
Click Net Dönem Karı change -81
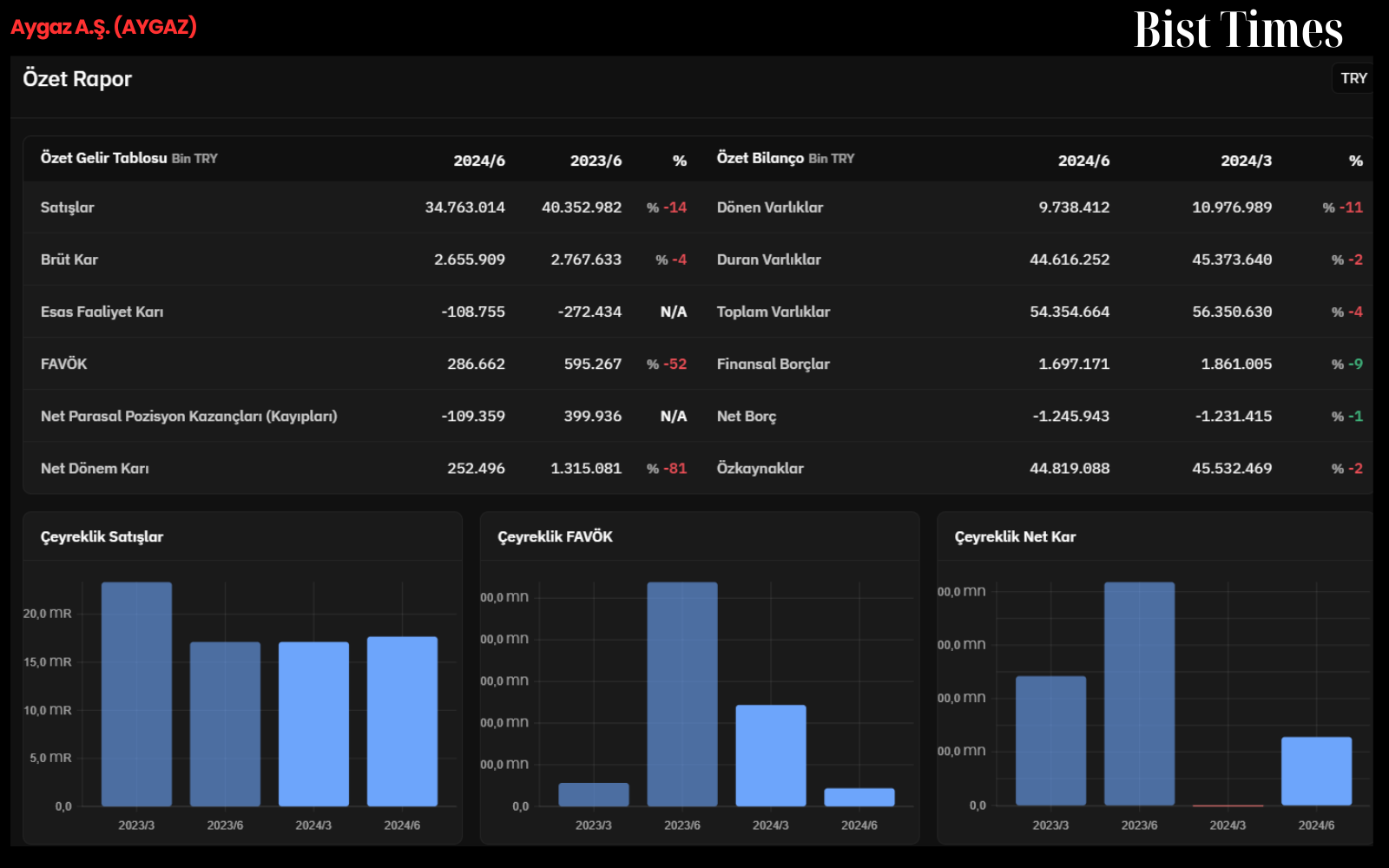667,468
